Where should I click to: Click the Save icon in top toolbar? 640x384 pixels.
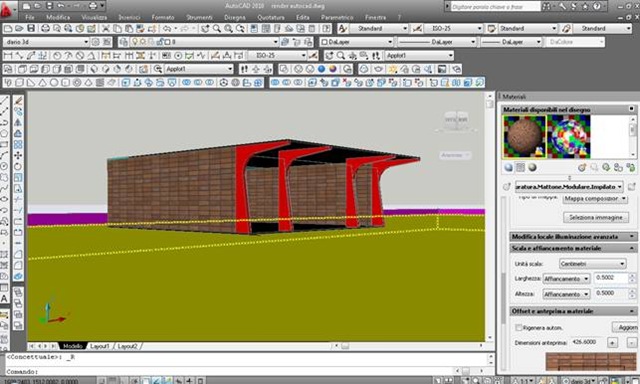(31, 28)
